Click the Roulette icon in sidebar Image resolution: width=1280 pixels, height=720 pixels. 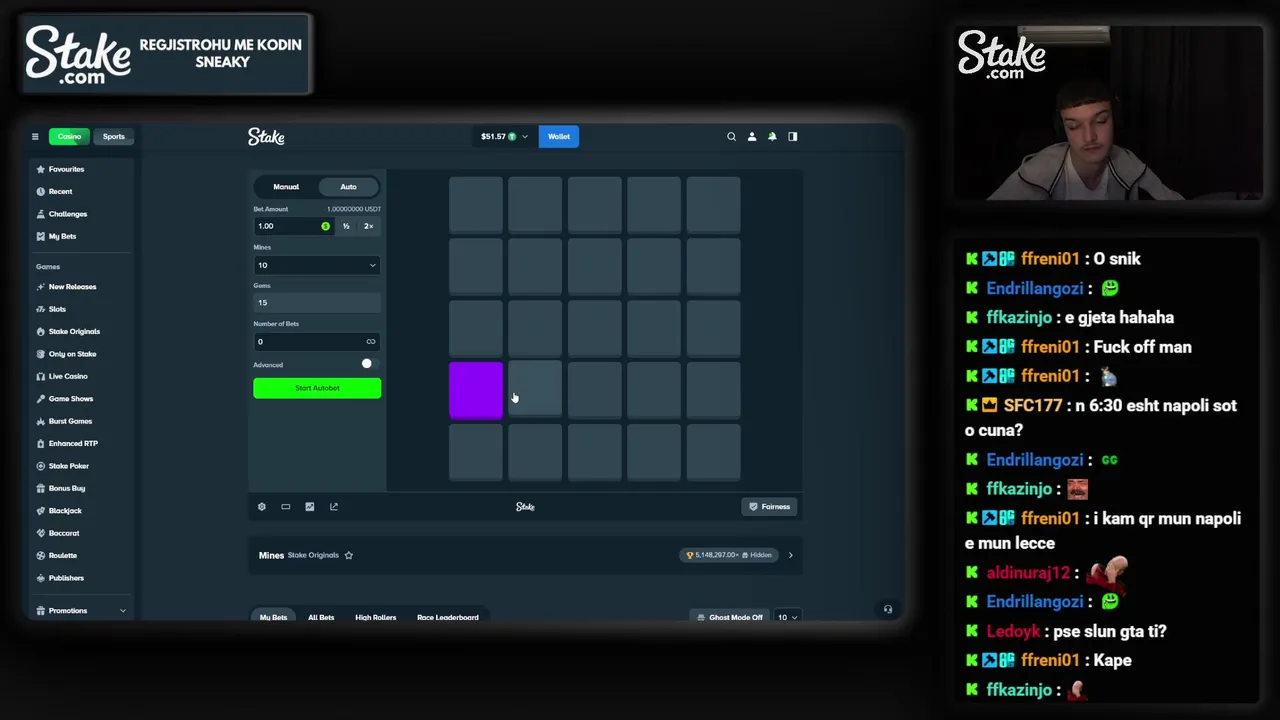point(41,555)
